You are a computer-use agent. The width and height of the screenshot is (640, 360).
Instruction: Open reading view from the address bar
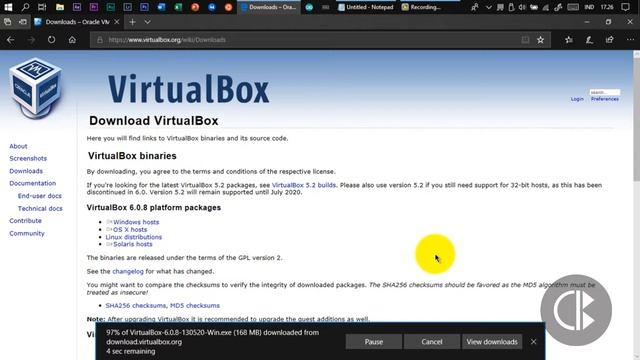(525, 40)
